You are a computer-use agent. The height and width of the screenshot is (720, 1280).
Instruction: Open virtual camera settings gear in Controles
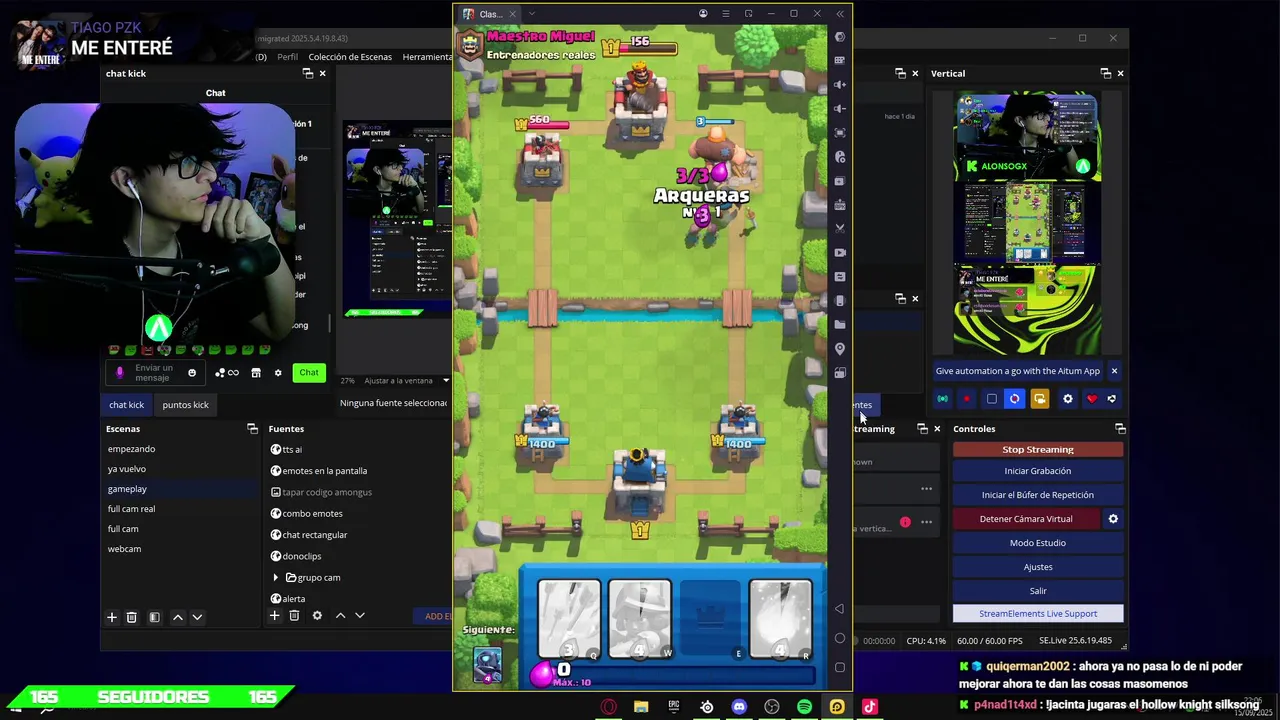coord(1113,519)
